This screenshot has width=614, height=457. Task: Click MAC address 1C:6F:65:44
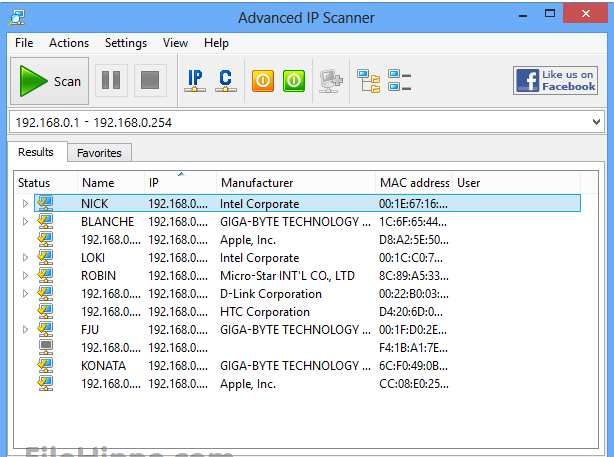(413, 222)
